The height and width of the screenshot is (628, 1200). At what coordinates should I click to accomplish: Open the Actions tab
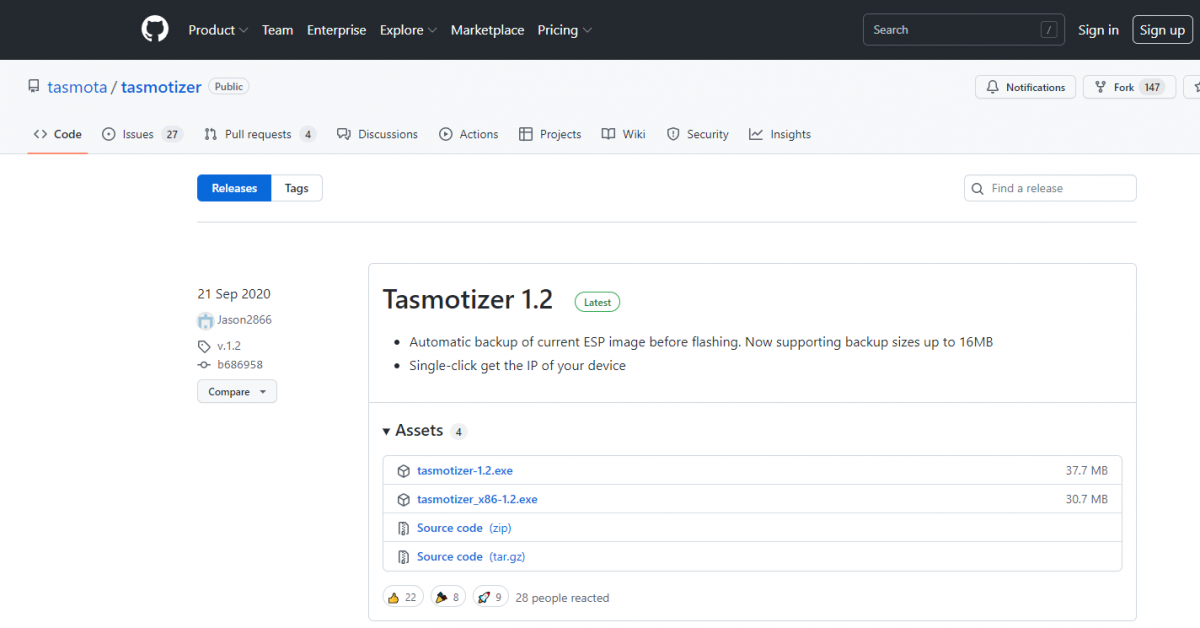coord(468,134)
